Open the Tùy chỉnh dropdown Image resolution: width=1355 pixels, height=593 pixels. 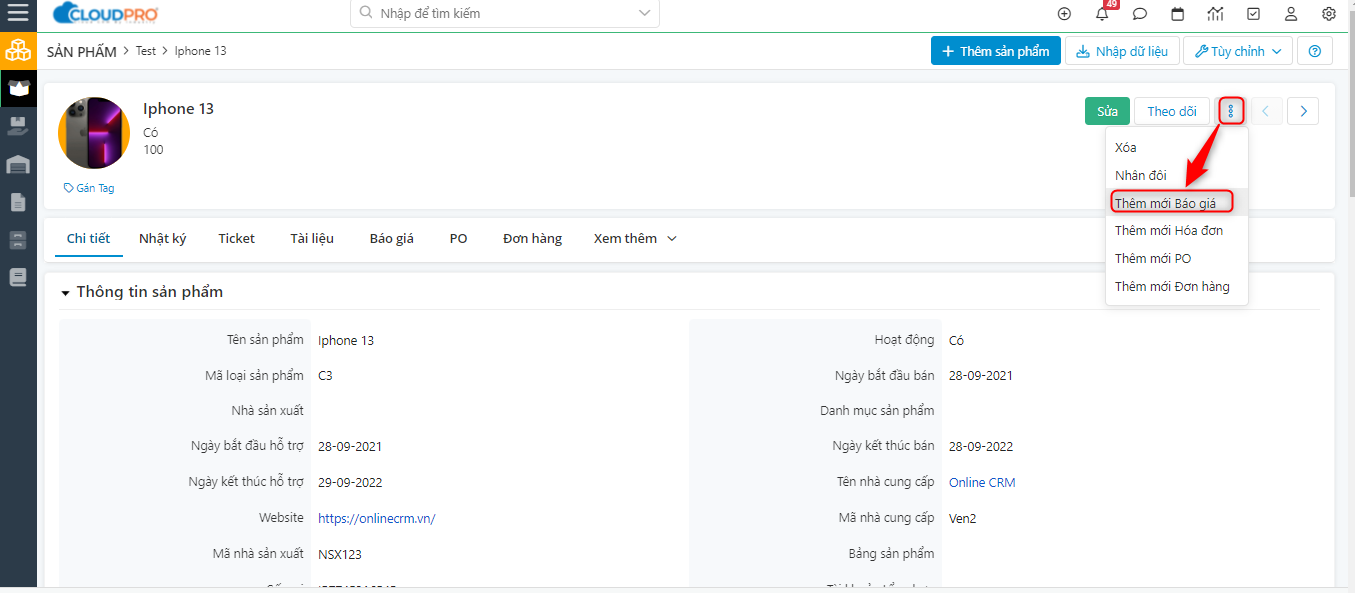click(x=1238, y=51)
